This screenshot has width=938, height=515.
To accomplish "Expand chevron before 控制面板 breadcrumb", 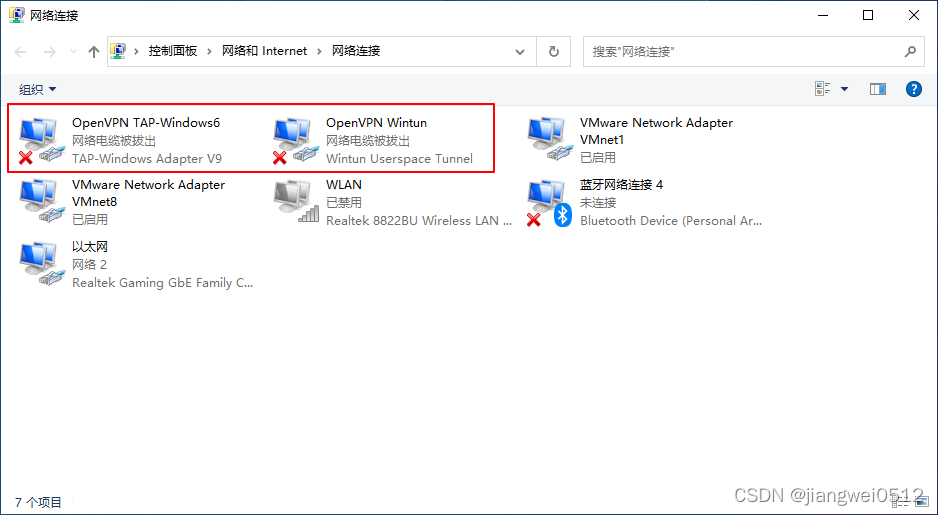I will click(x=136, y=51).
